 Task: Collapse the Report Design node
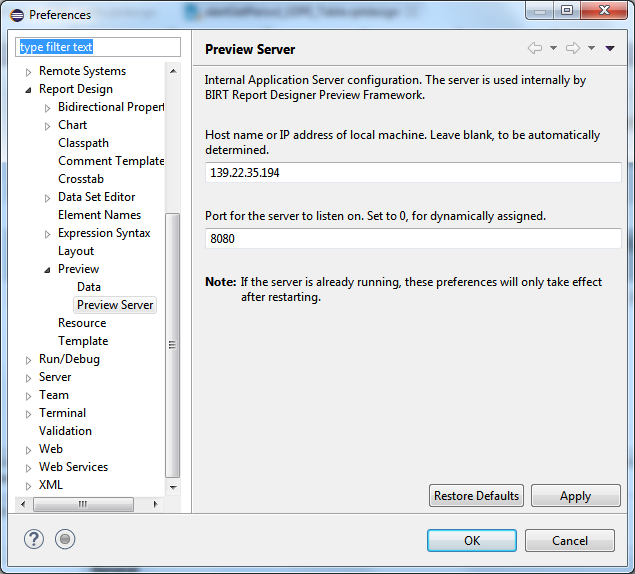point(28,90)
